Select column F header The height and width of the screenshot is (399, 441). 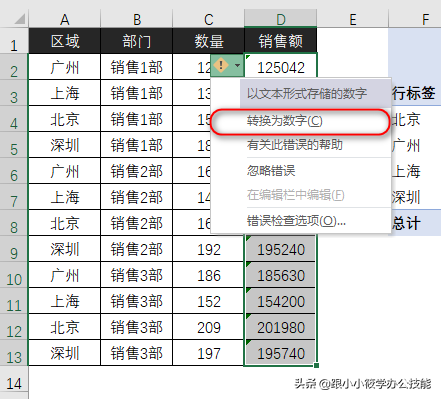coord(415,19)
